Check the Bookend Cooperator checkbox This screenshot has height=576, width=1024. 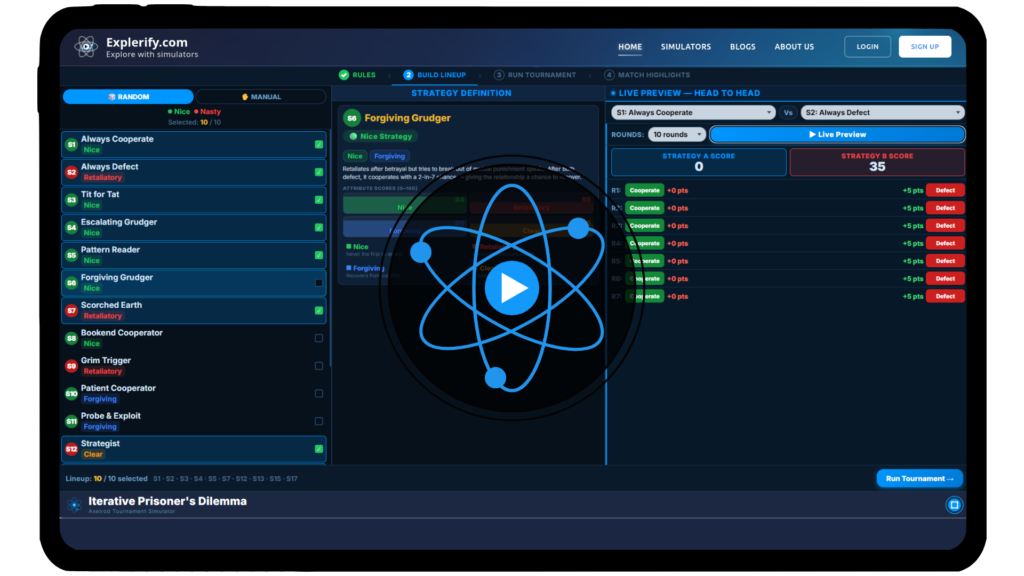click(x=319, y=338)
